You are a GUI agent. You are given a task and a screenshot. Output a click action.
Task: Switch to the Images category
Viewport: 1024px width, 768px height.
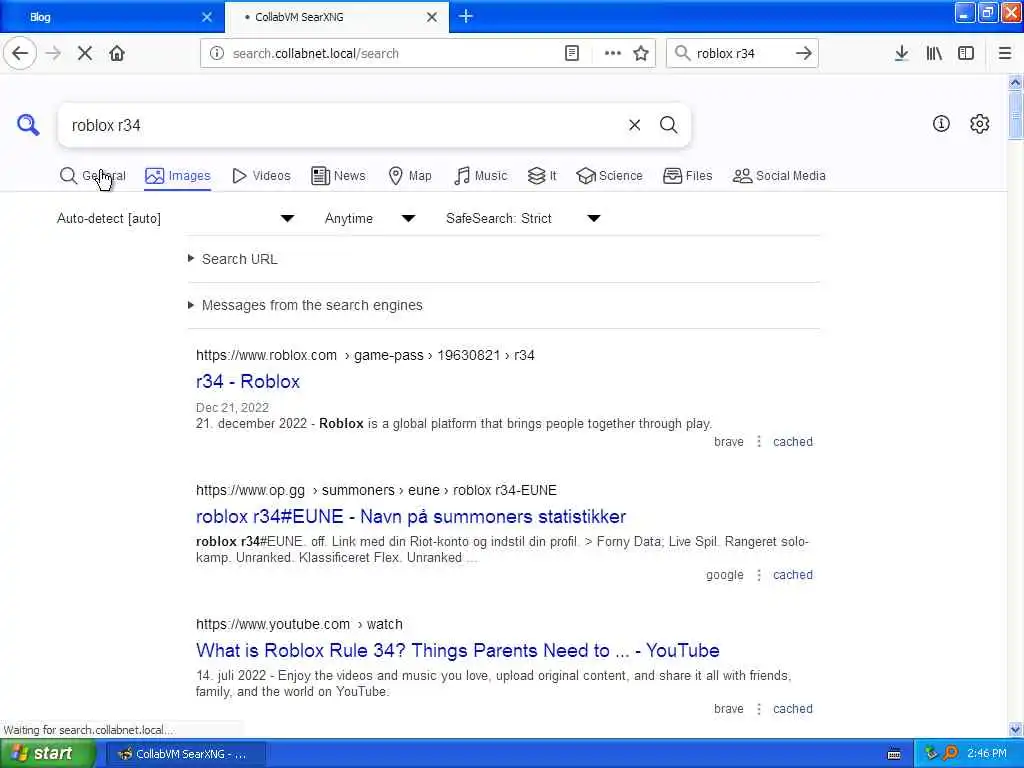[178, 176]
